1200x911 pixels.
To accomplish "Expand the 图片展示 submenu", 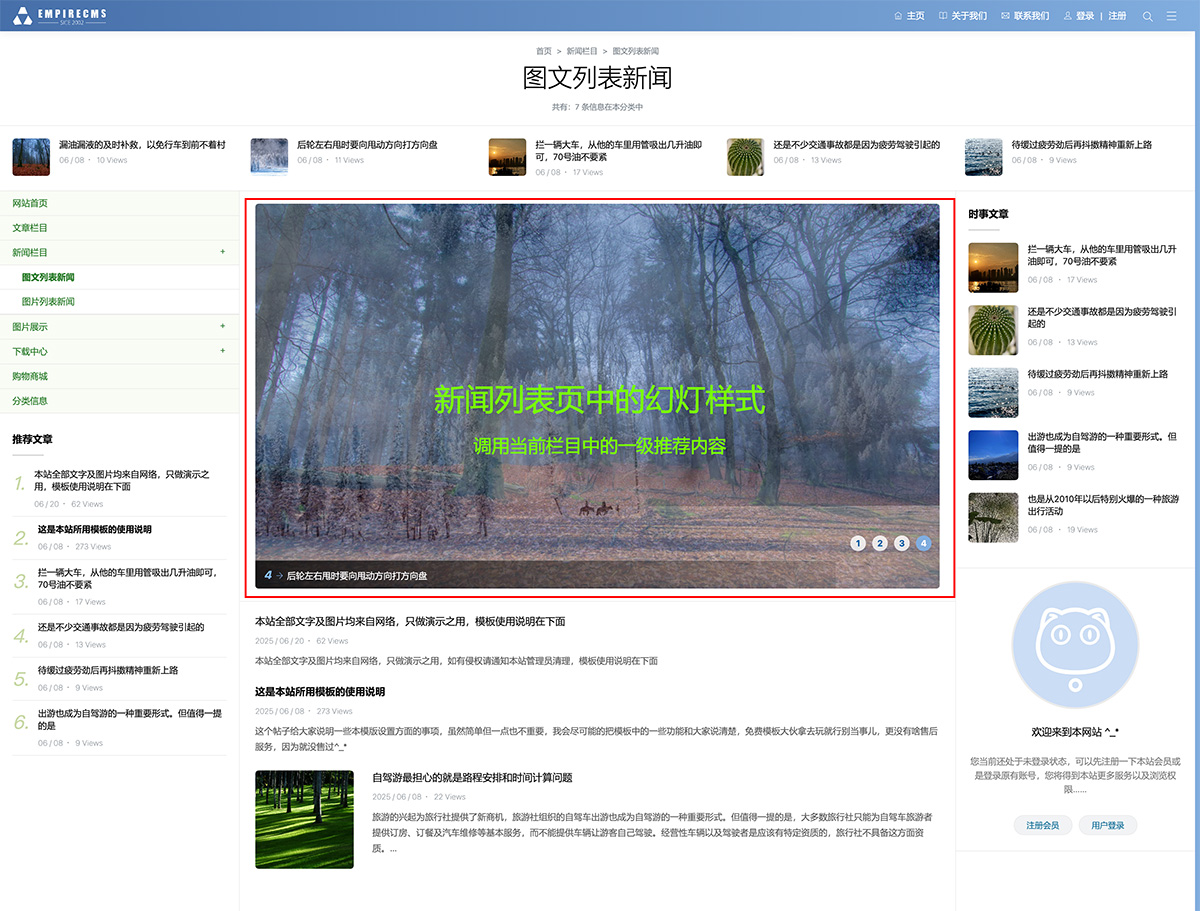I will [x=222, y=326].
